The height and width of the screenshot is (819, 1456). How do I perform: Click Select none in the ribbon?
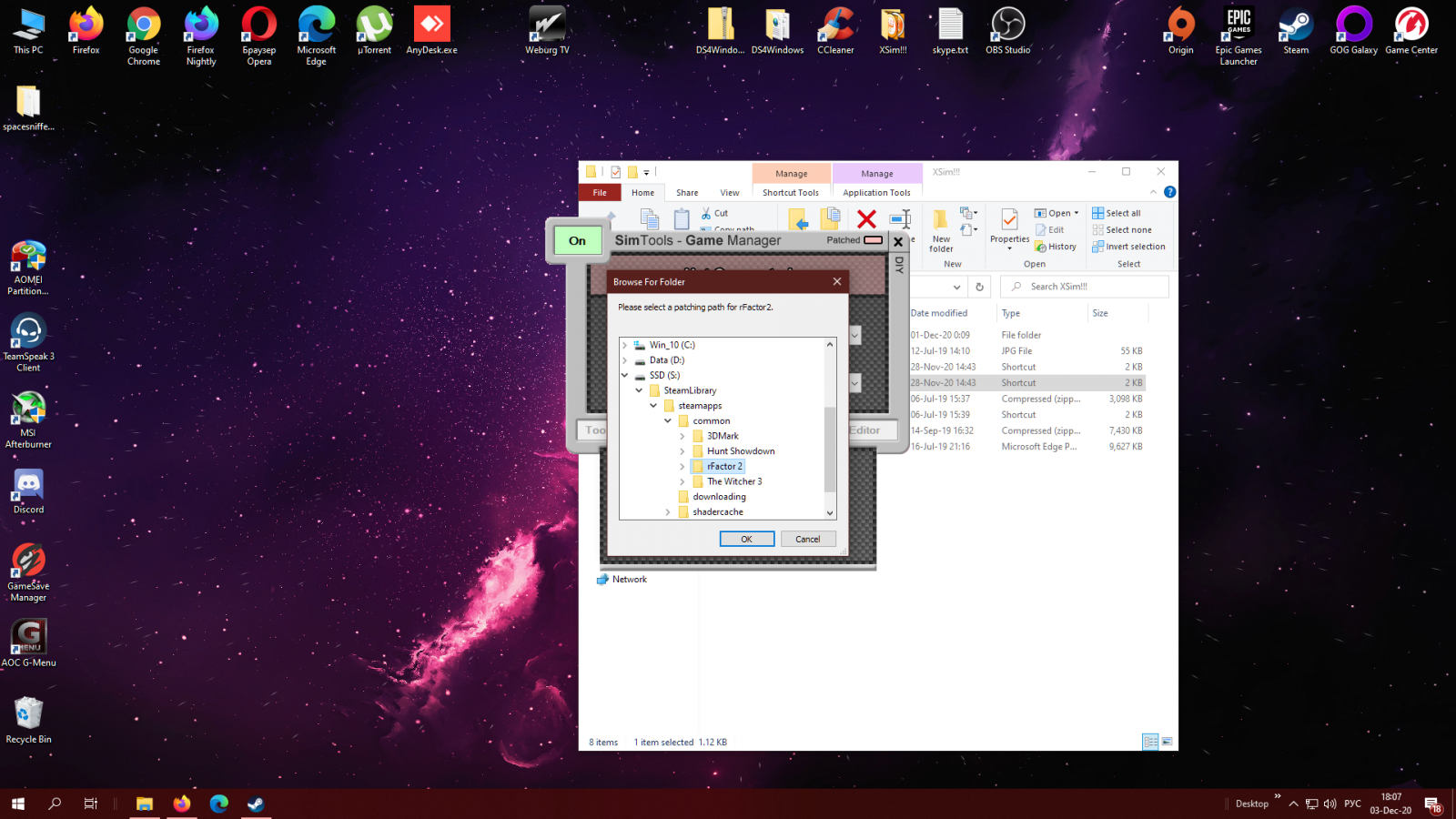[x=1121, y=230]
